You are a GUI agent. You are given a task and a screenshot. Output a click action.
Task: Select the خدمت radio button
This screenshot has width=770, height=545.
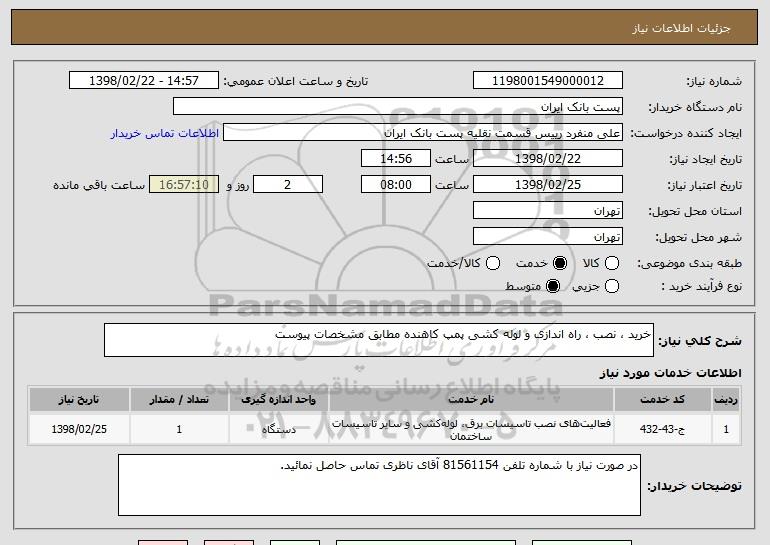559,263
